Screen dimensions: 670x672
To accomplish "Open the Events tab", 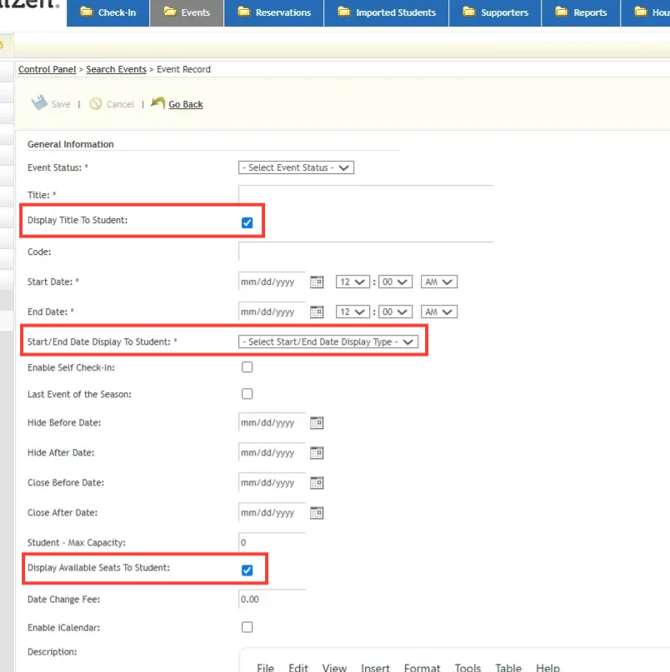I will click(186, 13).
